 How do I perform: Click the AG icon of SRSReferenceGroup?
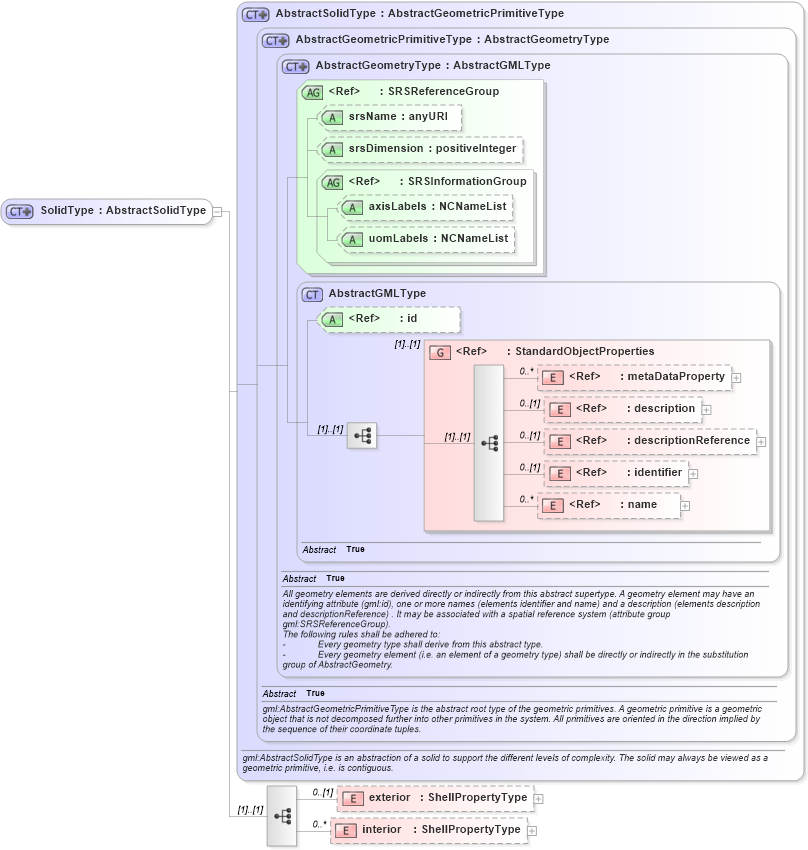pos(312,93)
